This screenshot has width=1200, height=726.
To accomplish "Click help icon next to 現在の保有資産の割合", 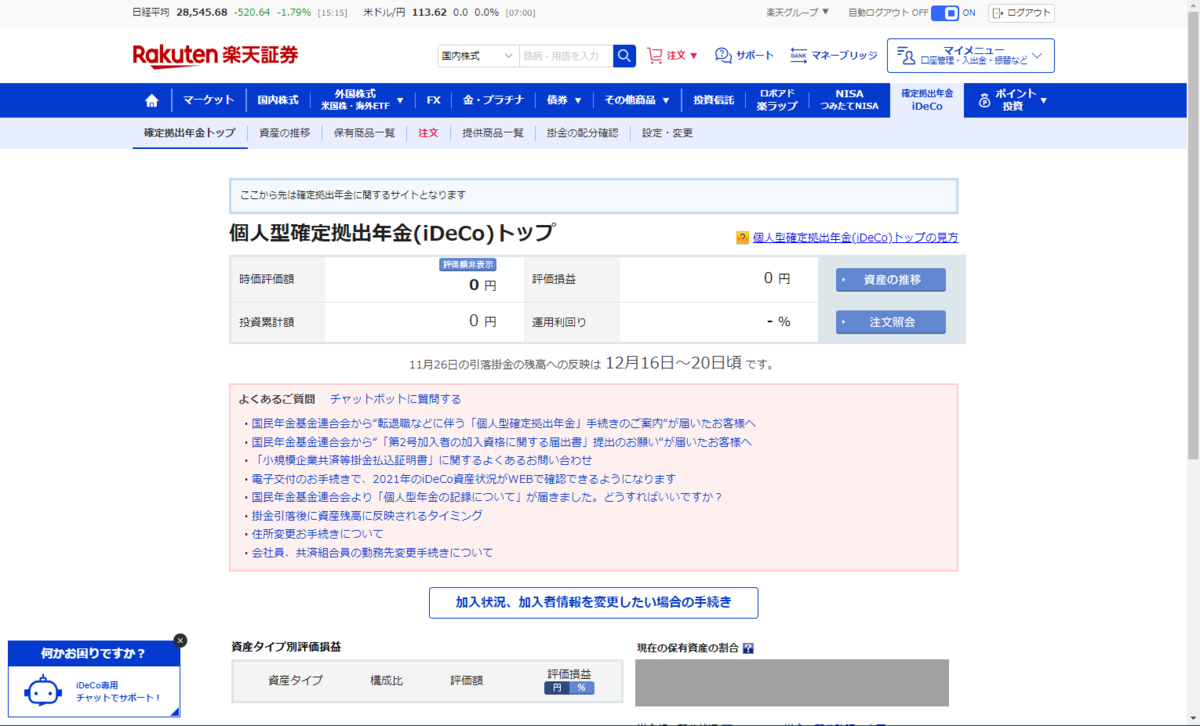I will click(x=748, y=648).
